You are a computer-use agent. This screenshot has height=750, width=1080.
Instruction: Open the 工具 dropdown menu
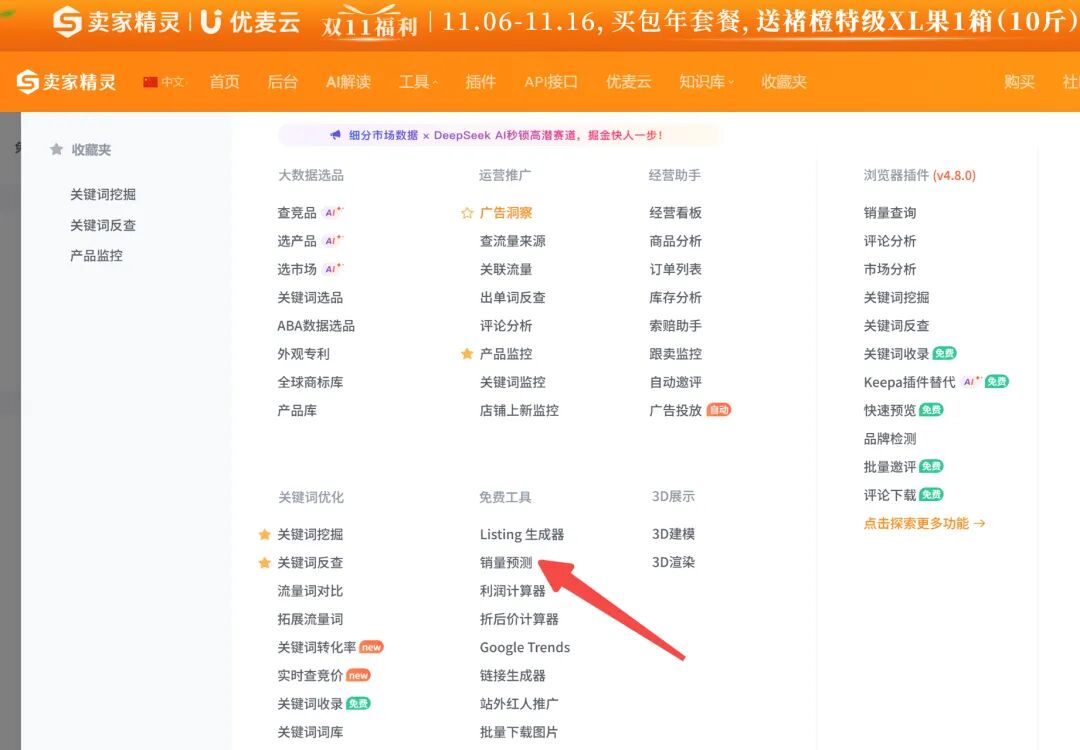click(418, 82)
